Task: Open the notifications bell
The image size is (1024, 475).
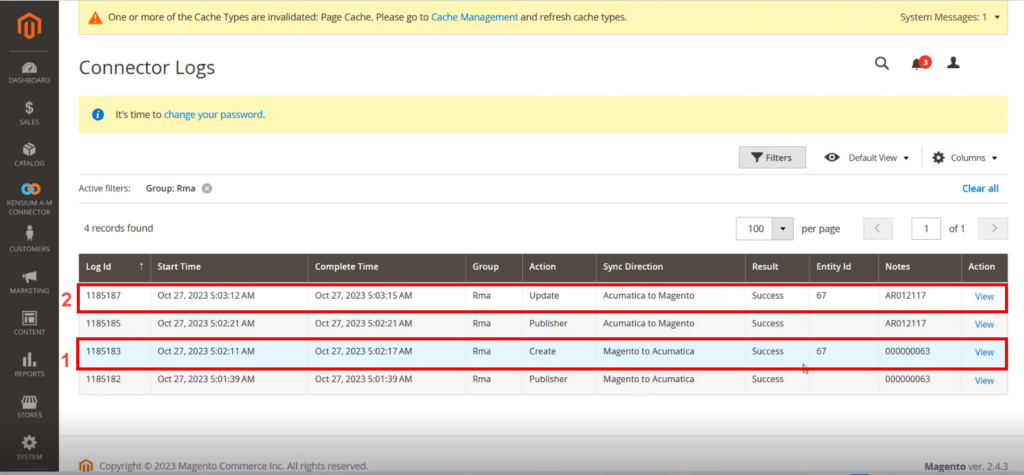Action: pyautogui.click(x=920, y=63)
